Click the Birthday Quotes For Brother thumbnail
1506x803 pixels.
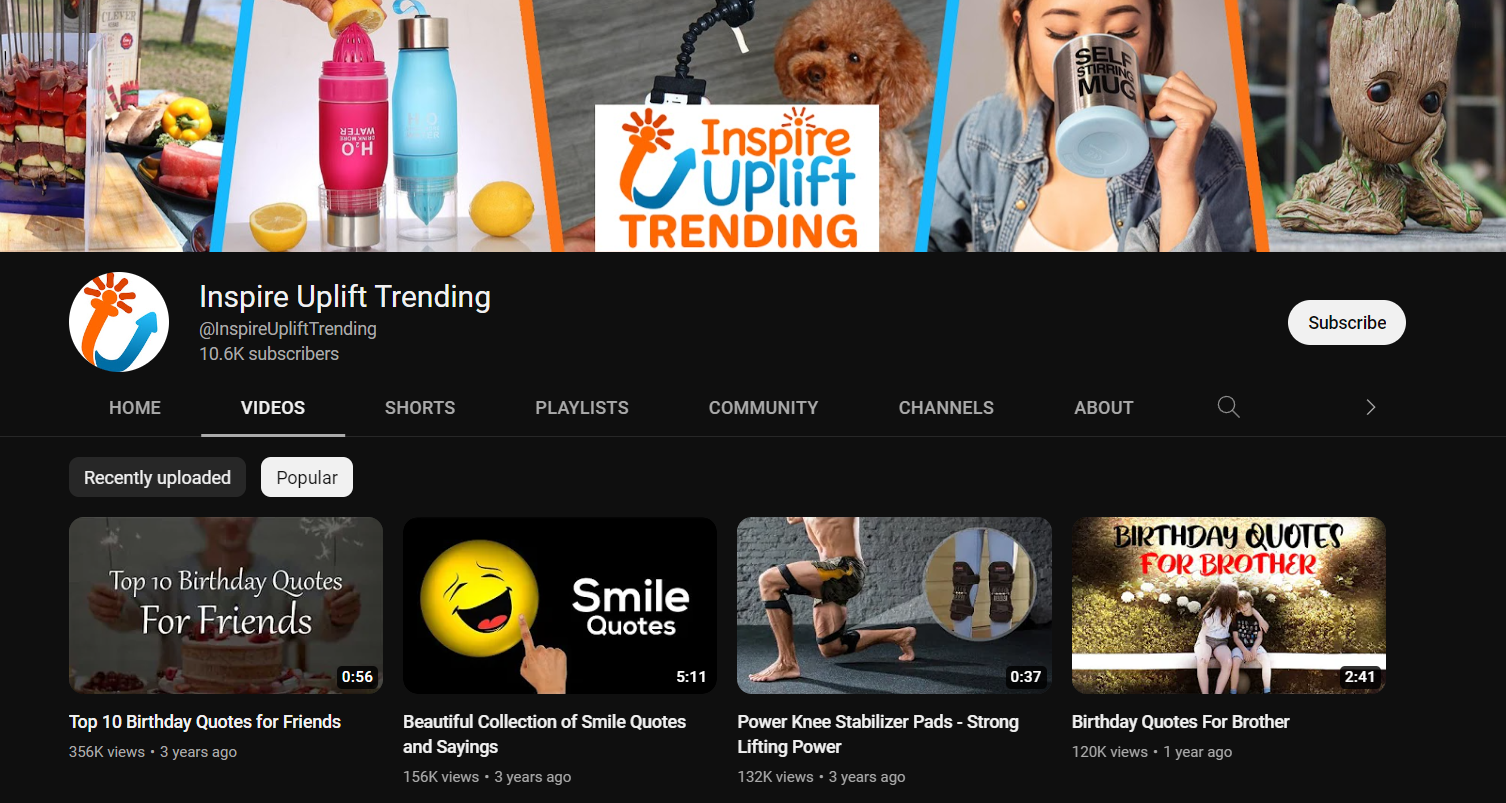(1228, 605)
